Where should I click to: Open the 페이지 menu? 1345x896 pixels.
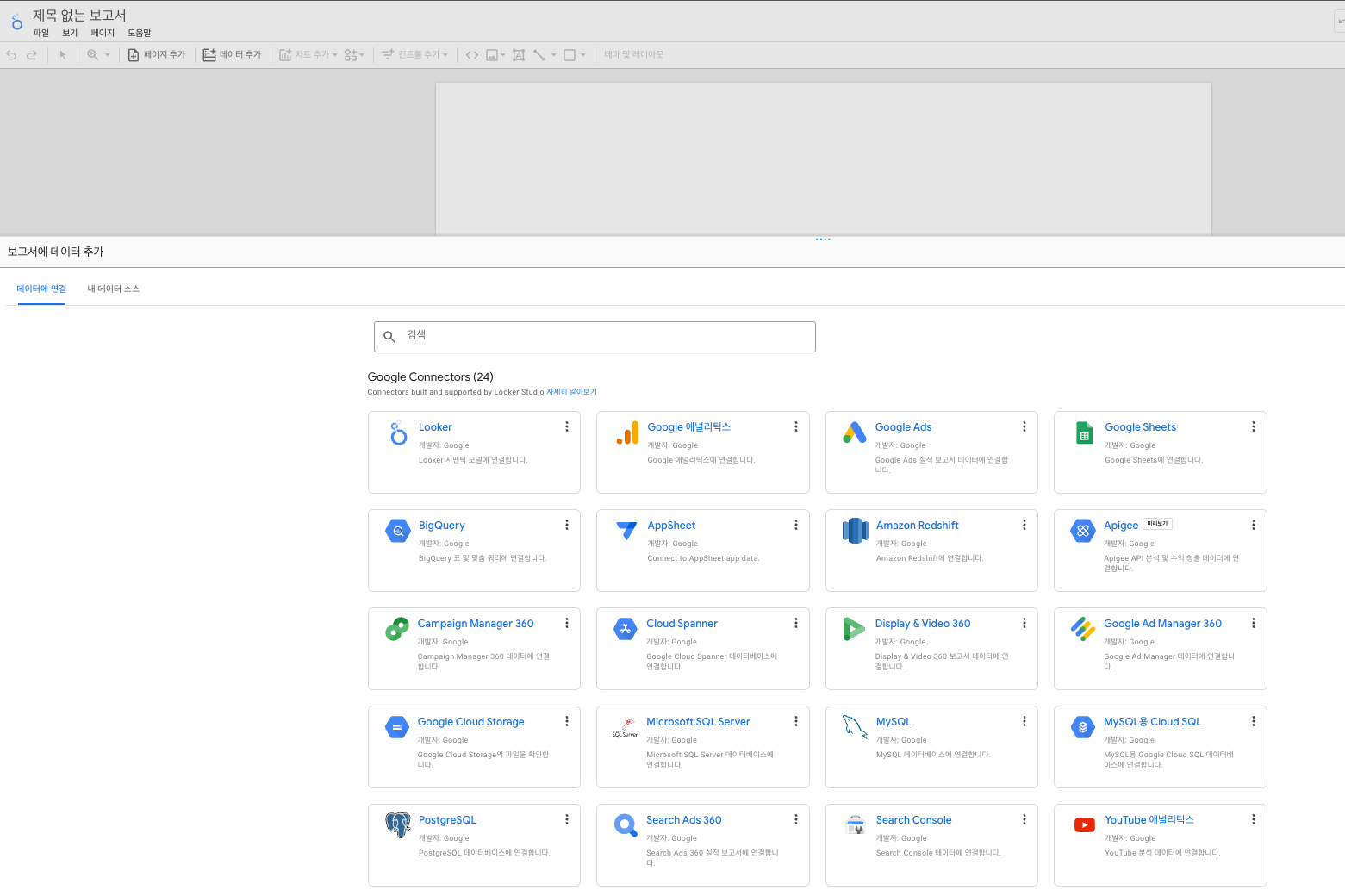pyautogui.click(x=103, y=33)
